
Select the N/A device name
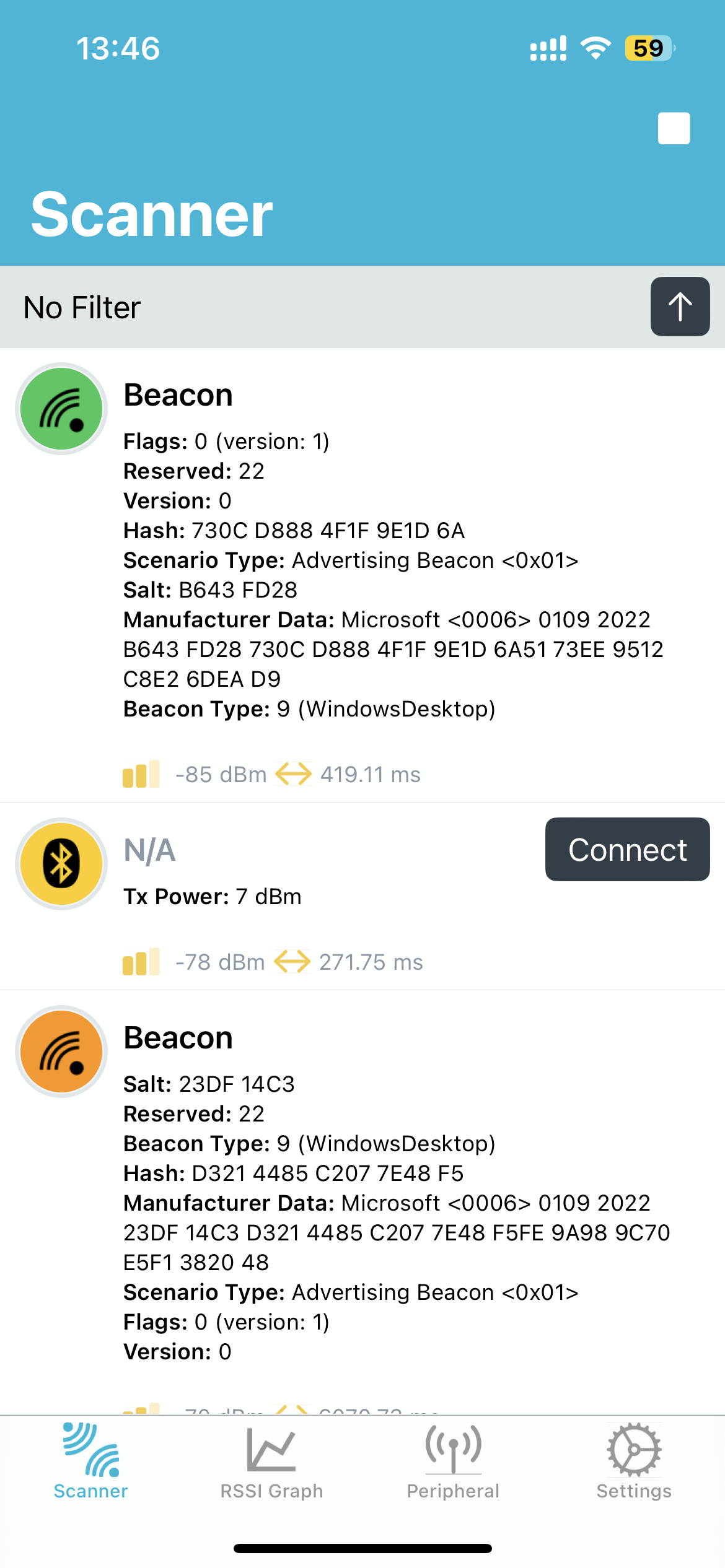coord(150,850)
